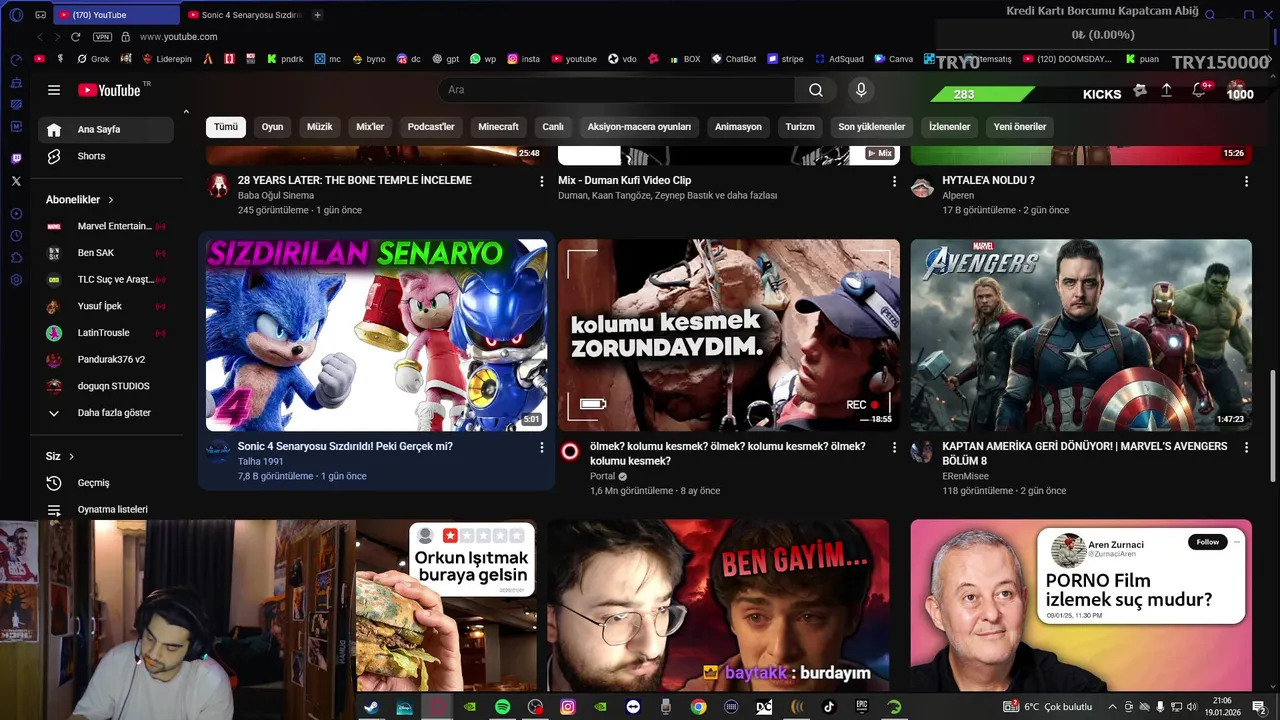Expand Daha fazla göster in subscriptions

click(106, 413)
